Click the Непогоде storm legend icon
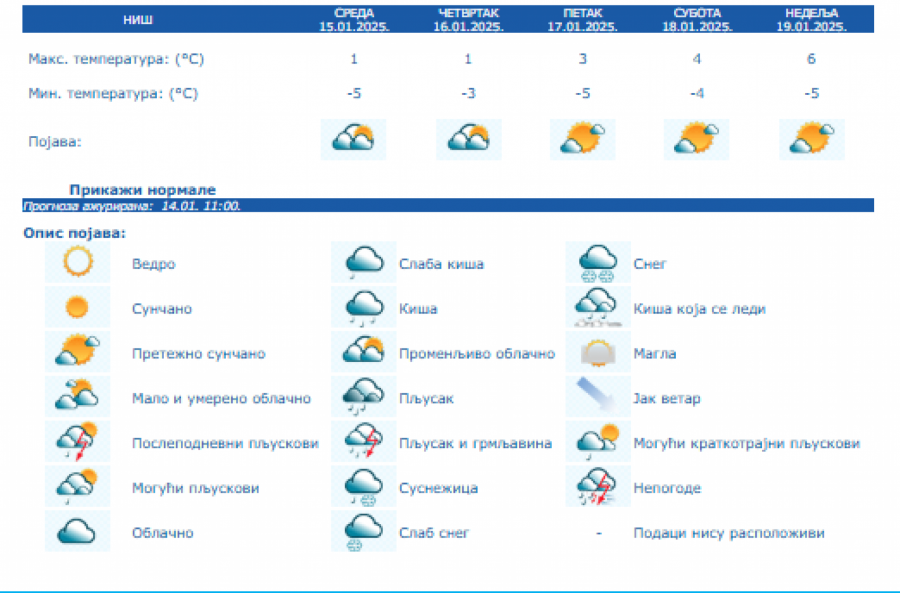This screenshot has height=593, width=900. (598, 488)
